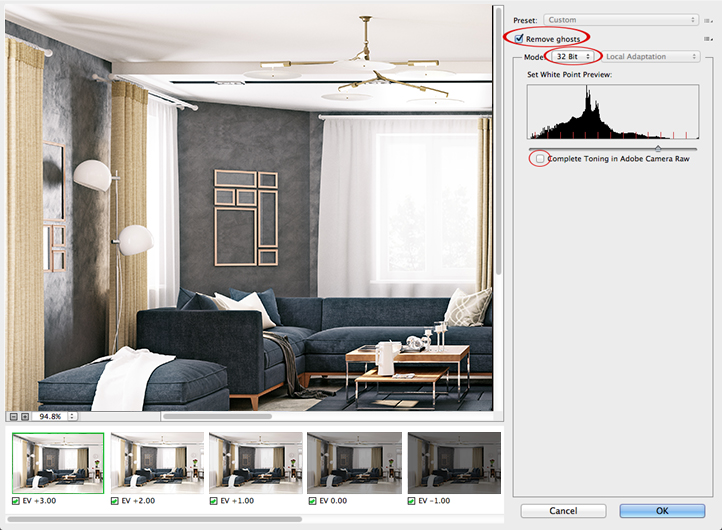Select the EV +1.00 thumbnail
722x530 pixels.
[x=256, y=463]
